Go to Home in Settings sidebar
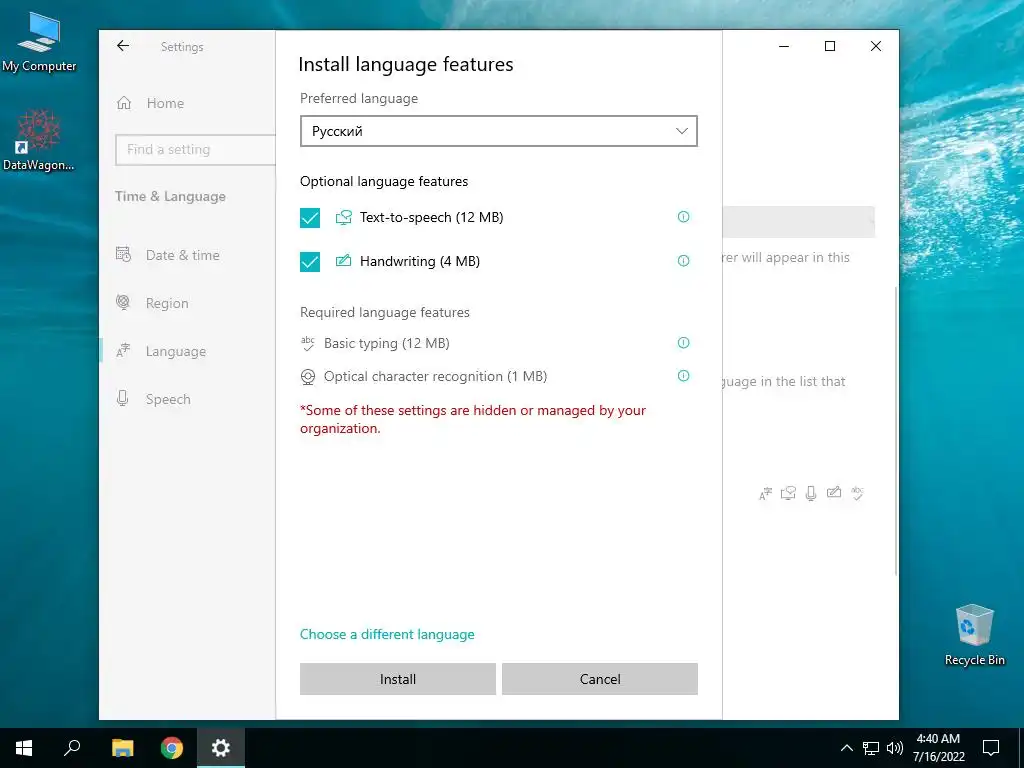 [165, 103]
